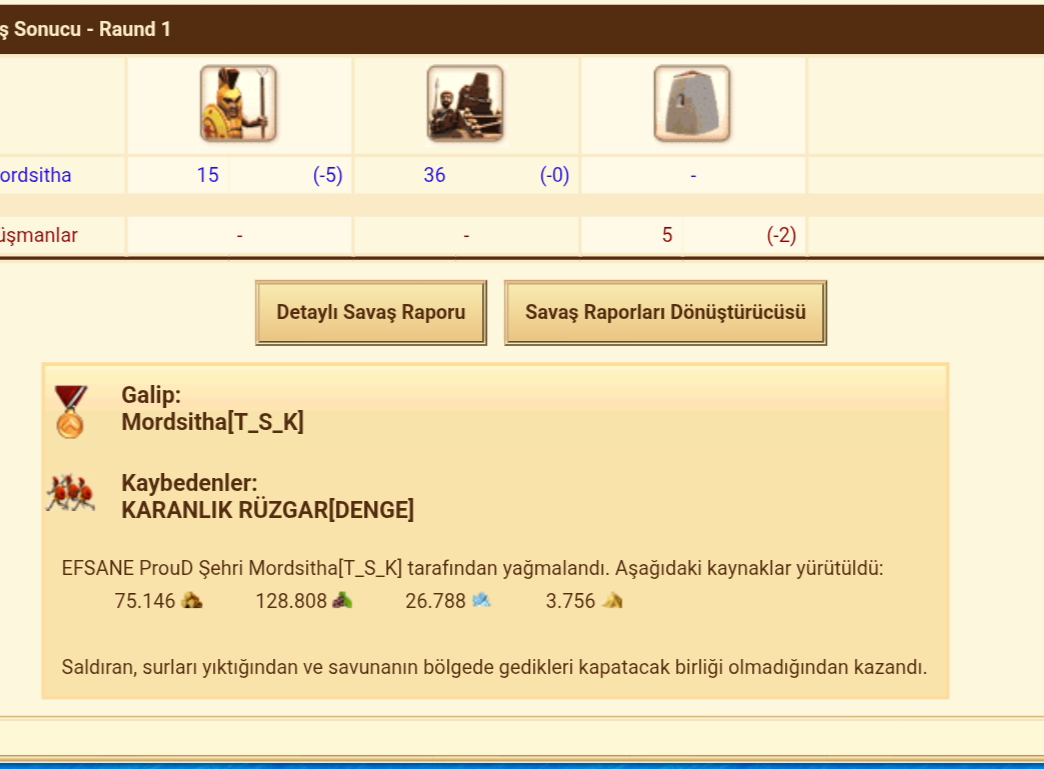
Task: Select the hoplite count 15
Action: coord(208,175)
